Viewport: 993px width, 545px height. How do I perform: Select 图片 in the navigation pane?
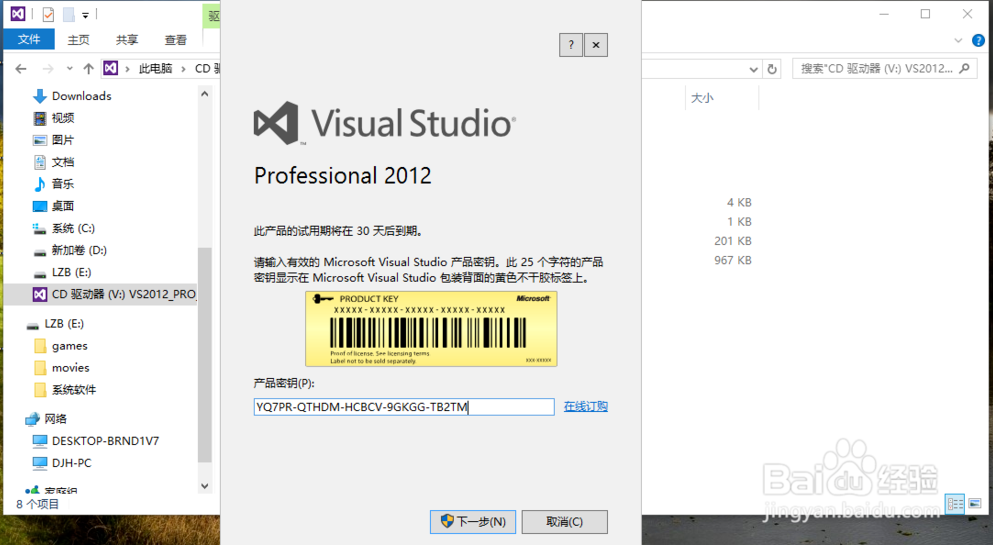[63, 140]
